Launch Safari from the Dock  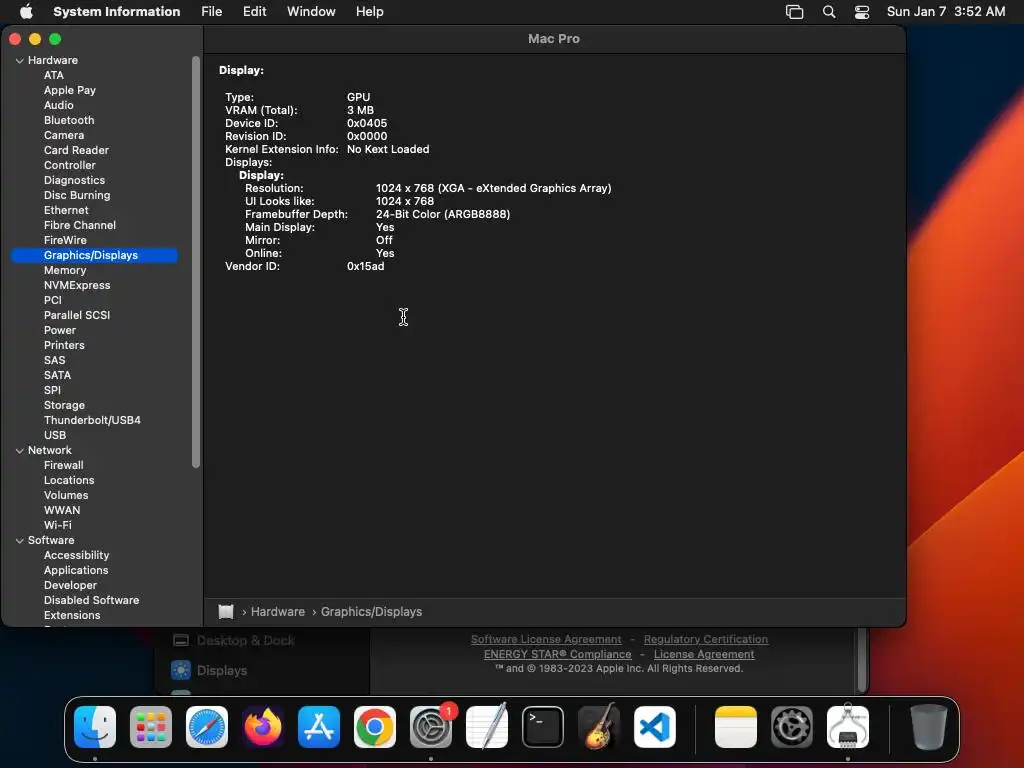point(207,727)
